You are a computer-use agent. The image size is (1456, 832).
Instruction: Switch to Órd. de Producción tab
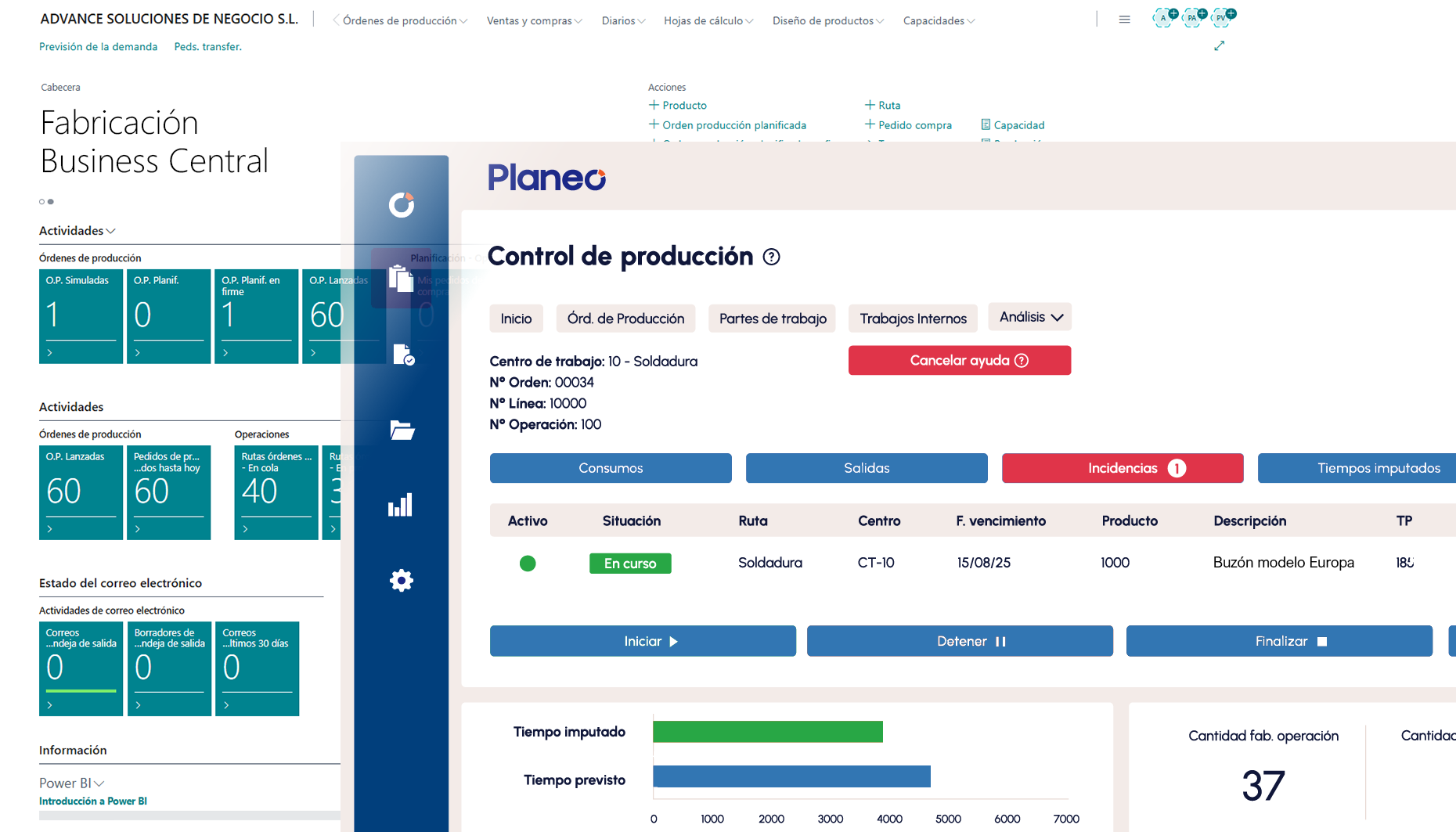point(625,319)
